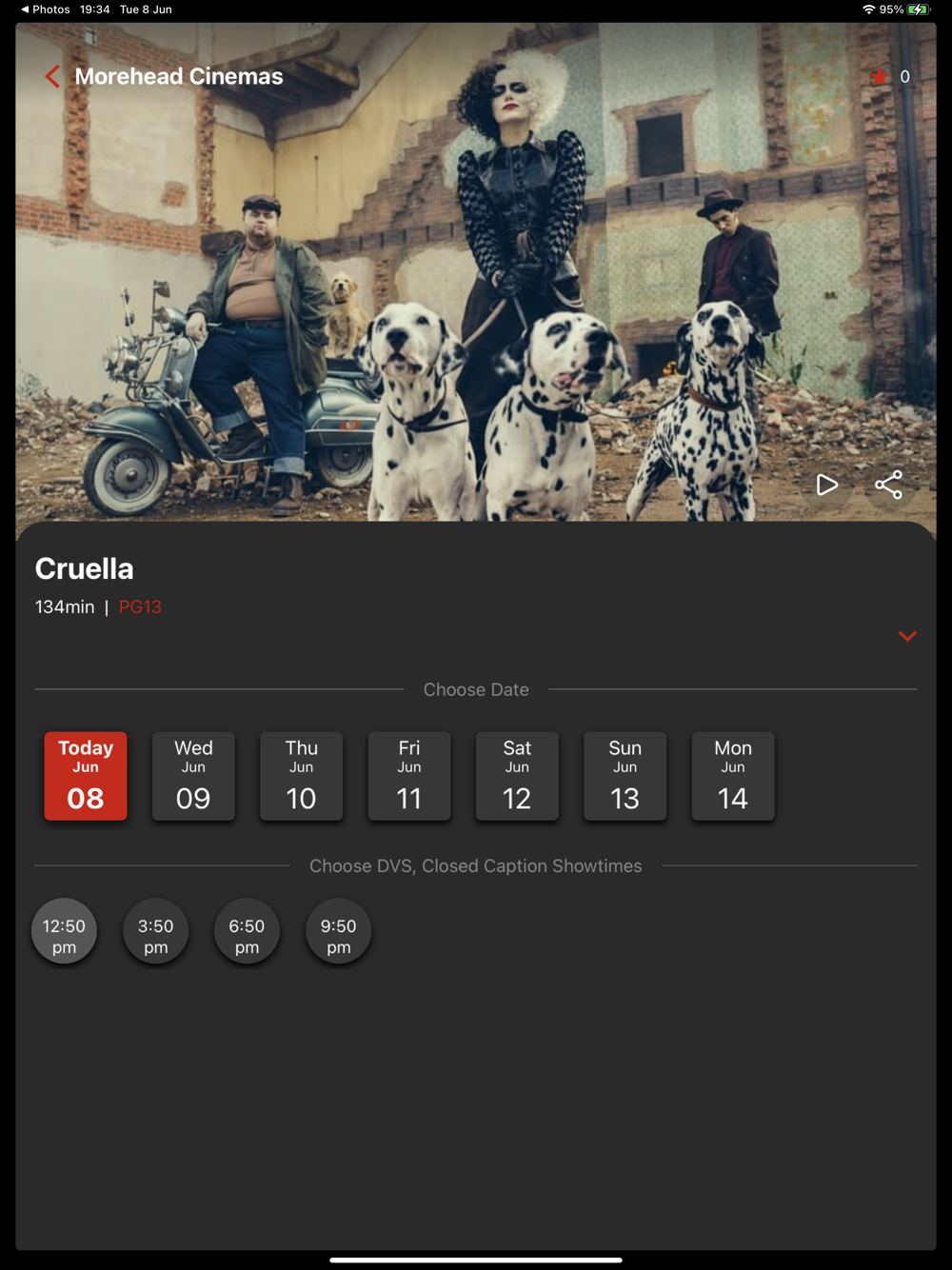Select Mon Jun 14 date

click(733, 776)
